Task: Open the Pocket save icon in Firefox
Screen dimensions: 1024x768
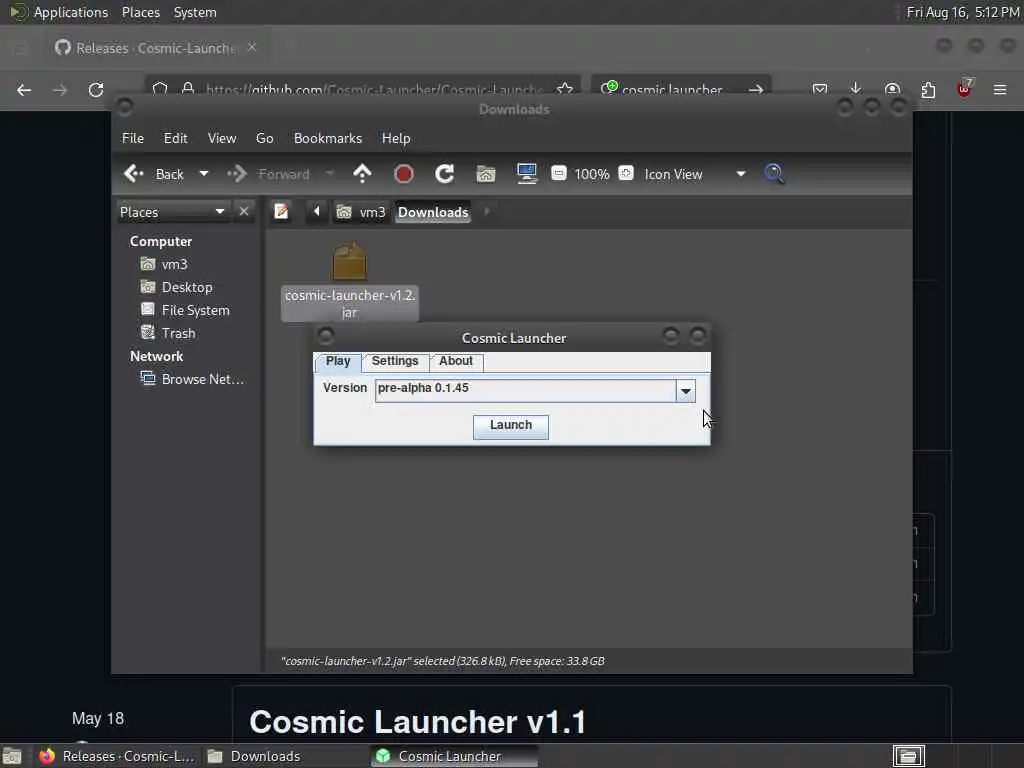Action: [x=820, y=89]
